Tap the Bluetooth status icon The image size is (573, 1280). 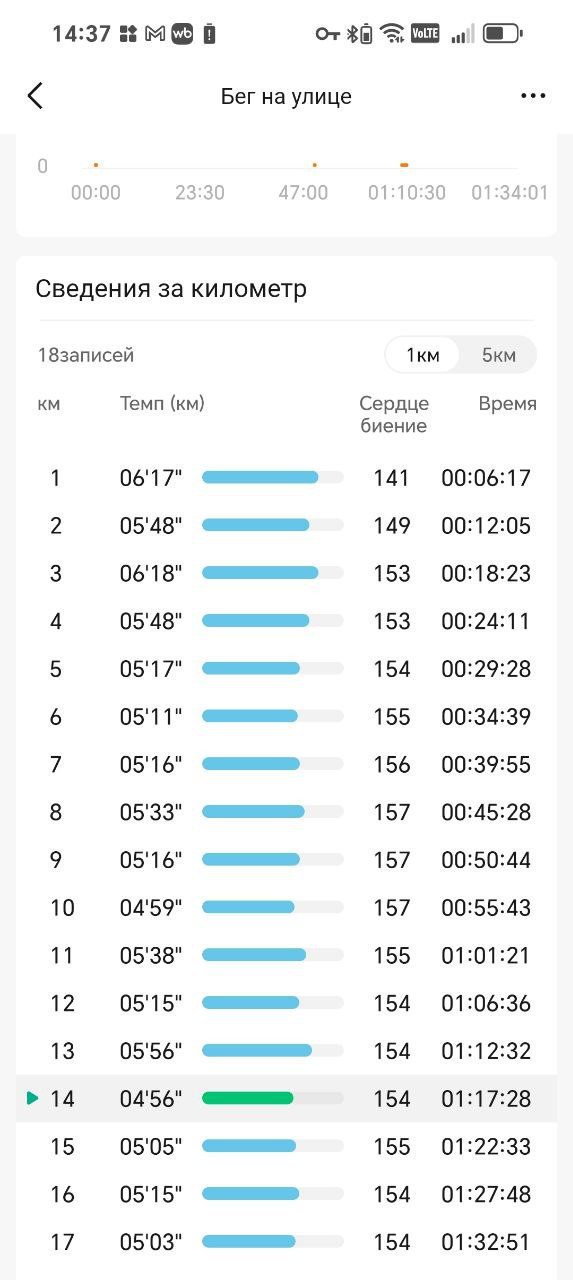pyautogui.click(x=352, y=34)
